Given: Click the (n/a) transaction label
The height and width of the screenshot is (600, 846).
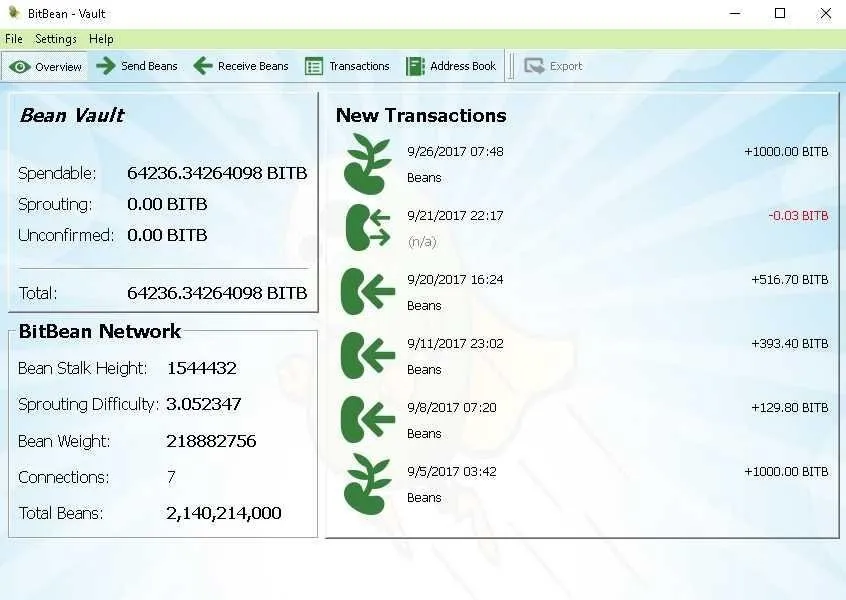Looking at the screenshot, I should [422, 242].
